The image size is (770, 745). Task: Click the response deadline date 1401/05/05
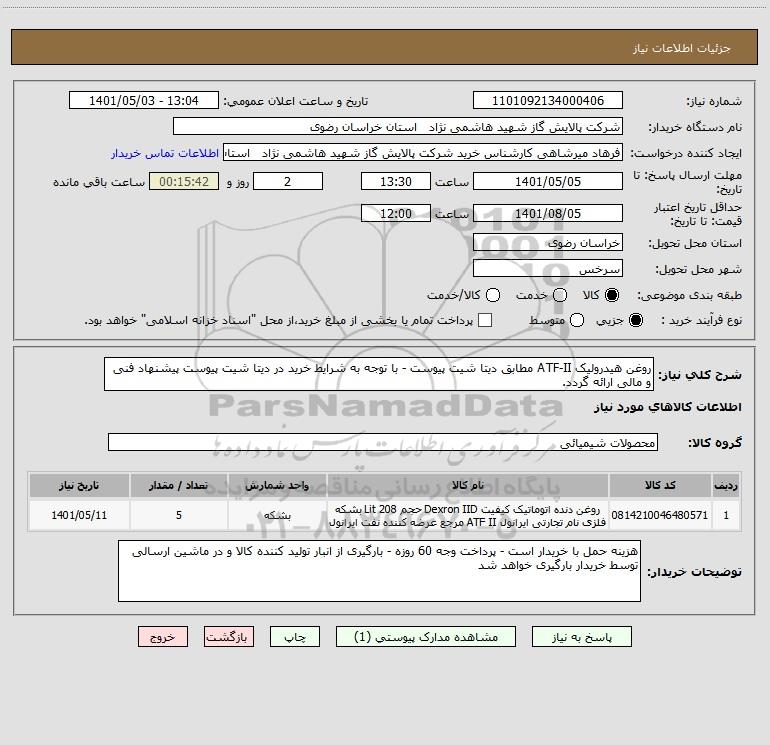(548, 181)
